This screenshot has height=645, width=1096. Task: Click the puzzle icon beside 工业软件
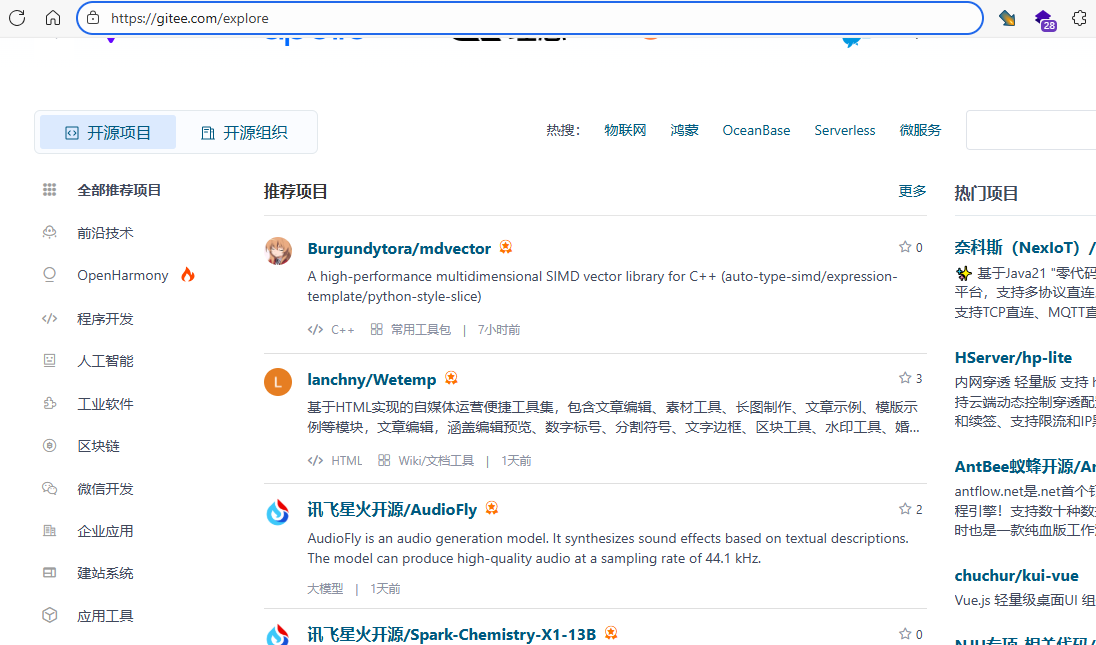[x=49, y=403]
